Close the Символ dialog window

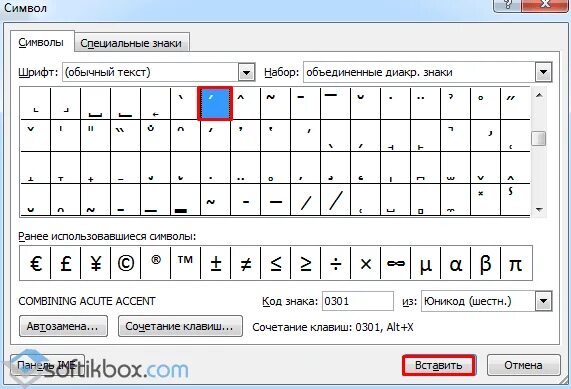(545, 5)
